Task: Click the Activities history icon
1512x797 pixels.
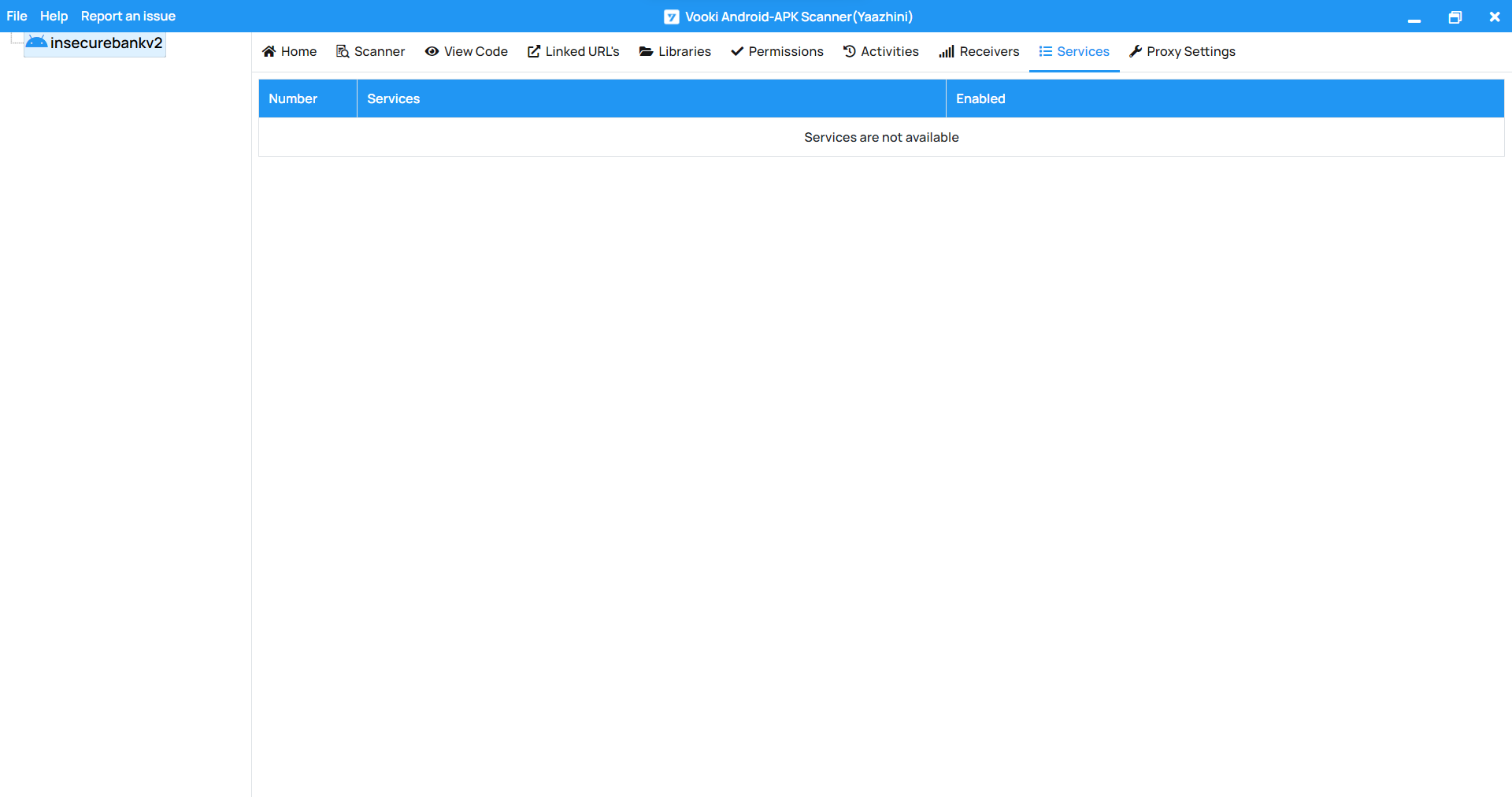Action: pyautogui.click(x=849, y=51)
